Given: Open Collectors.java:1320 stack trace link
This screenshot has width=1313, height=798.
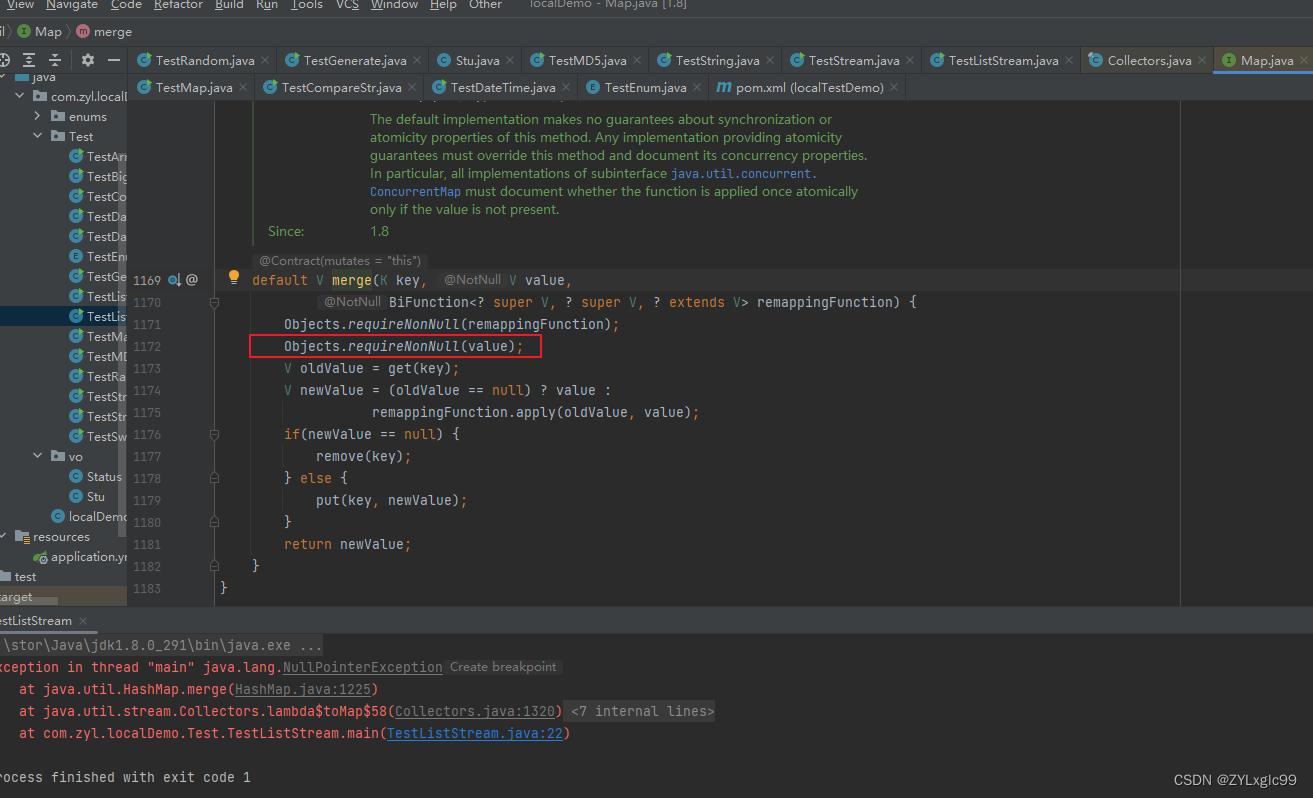Looking at the screenshot, I should 476,711.
